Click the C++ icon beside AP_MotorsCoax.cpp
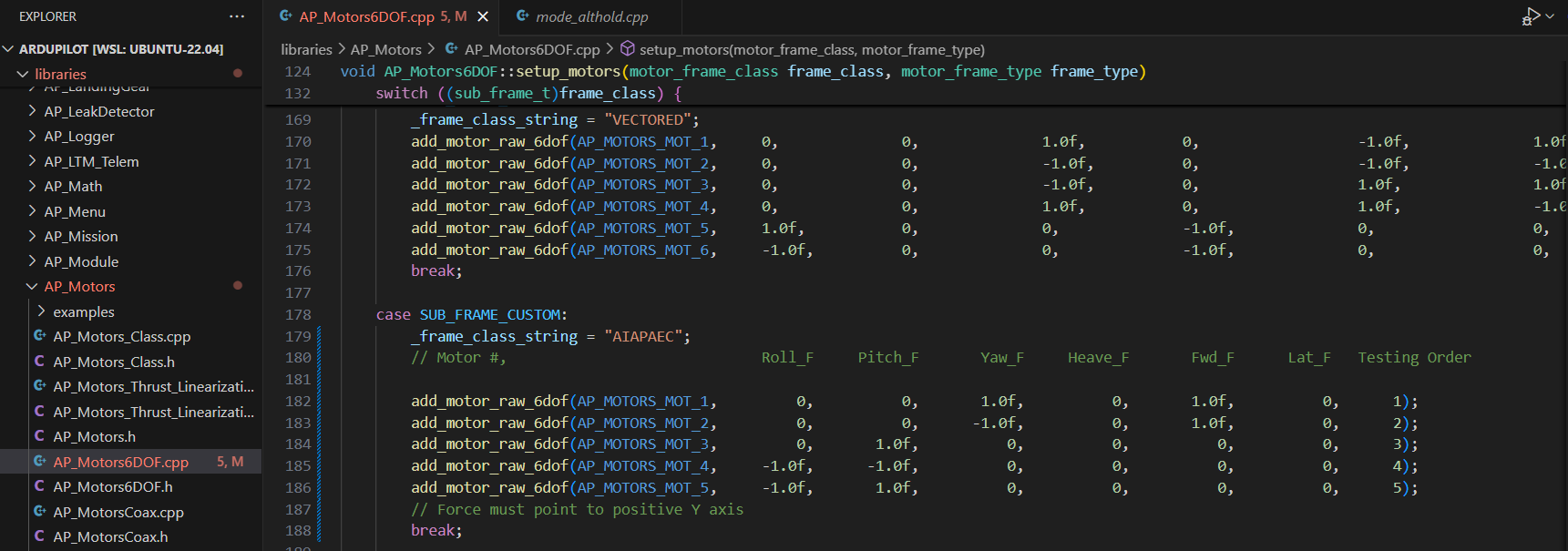This screenshot has width=1568, height=551. [40, 512]
